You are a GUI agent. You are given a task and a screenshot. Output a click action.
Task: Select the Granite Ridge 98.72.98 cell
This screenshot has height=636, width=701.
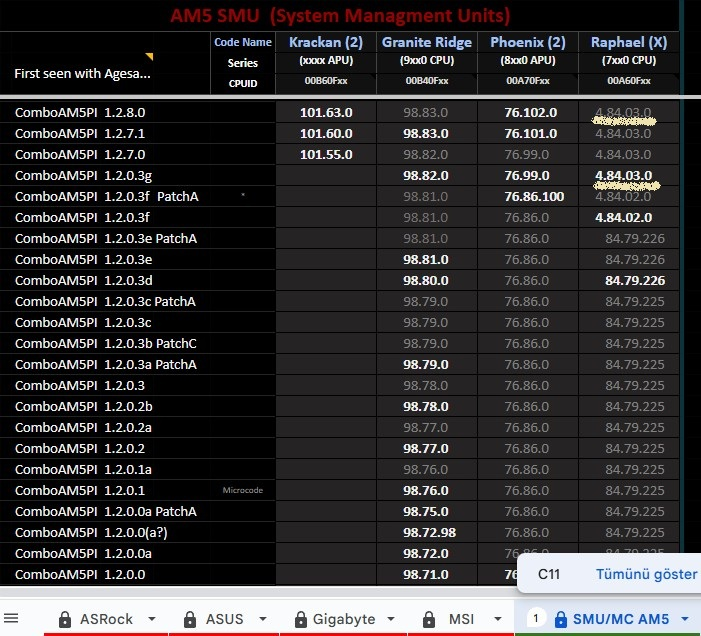coord(429,532)
